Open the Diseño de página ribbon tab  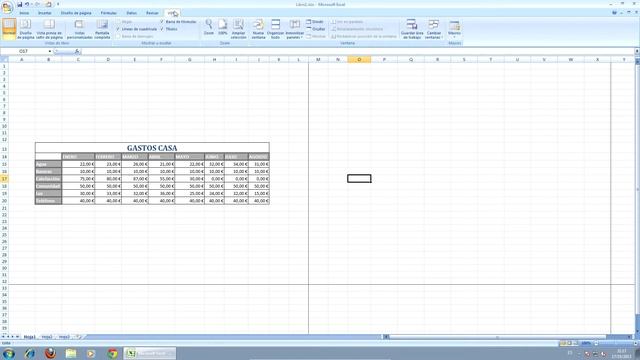tap(76, 13)
